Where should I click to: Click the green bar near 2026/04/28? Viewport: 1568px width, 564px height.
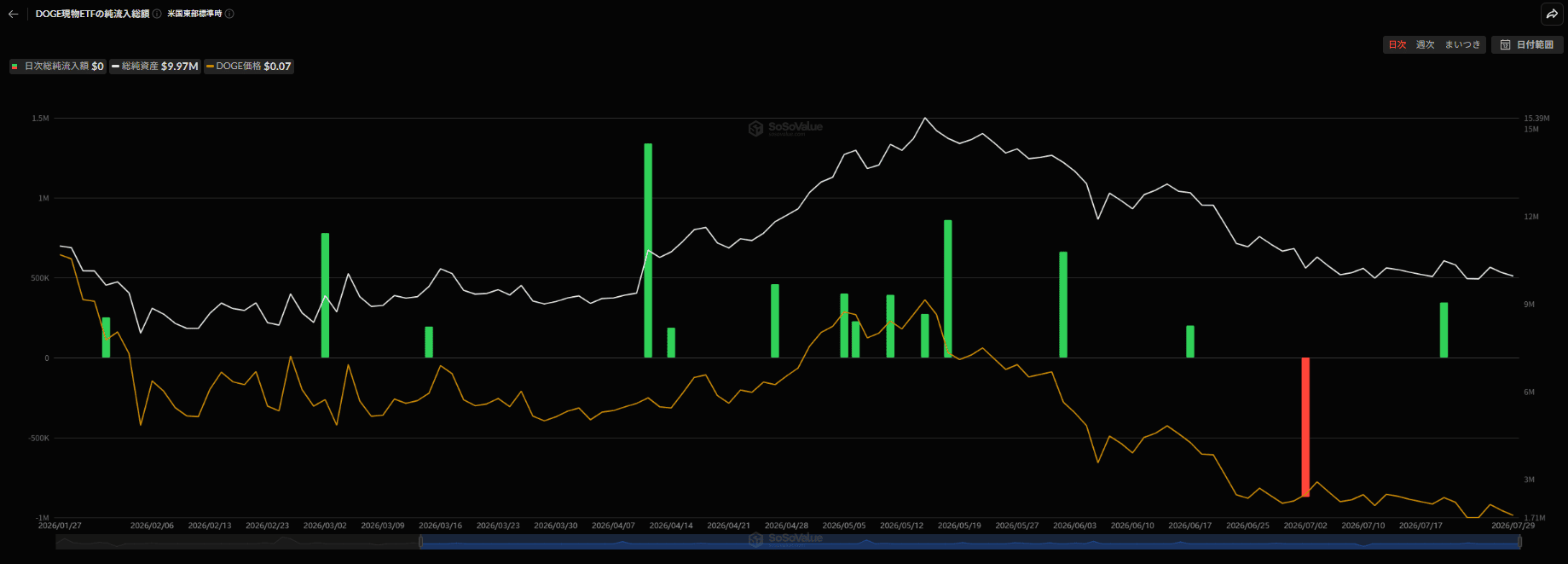point(775,321)
